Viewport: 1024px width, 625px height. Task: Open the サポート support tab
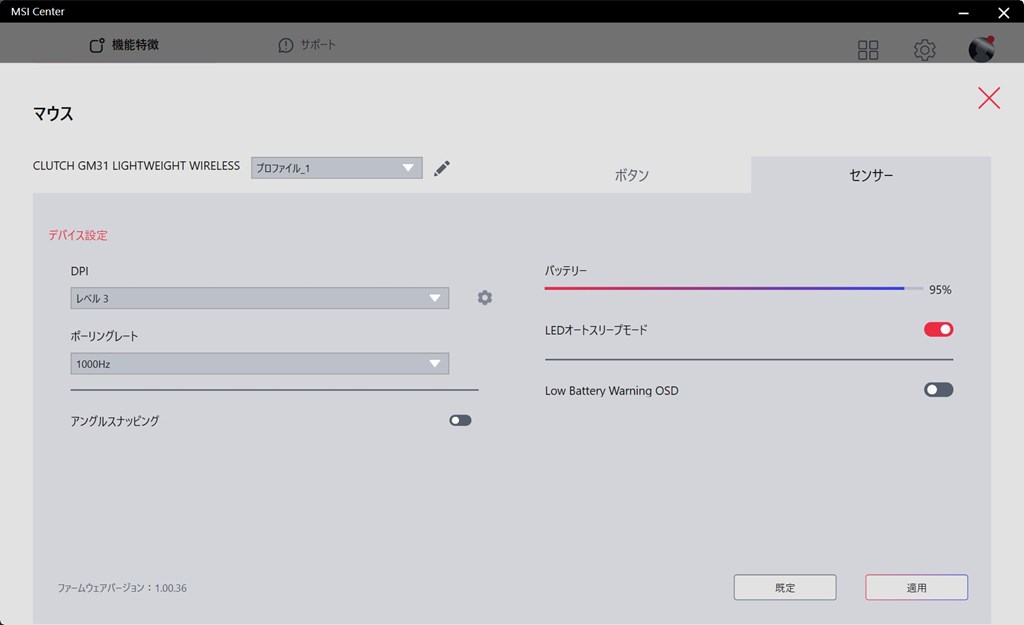(x=307, y=44)
